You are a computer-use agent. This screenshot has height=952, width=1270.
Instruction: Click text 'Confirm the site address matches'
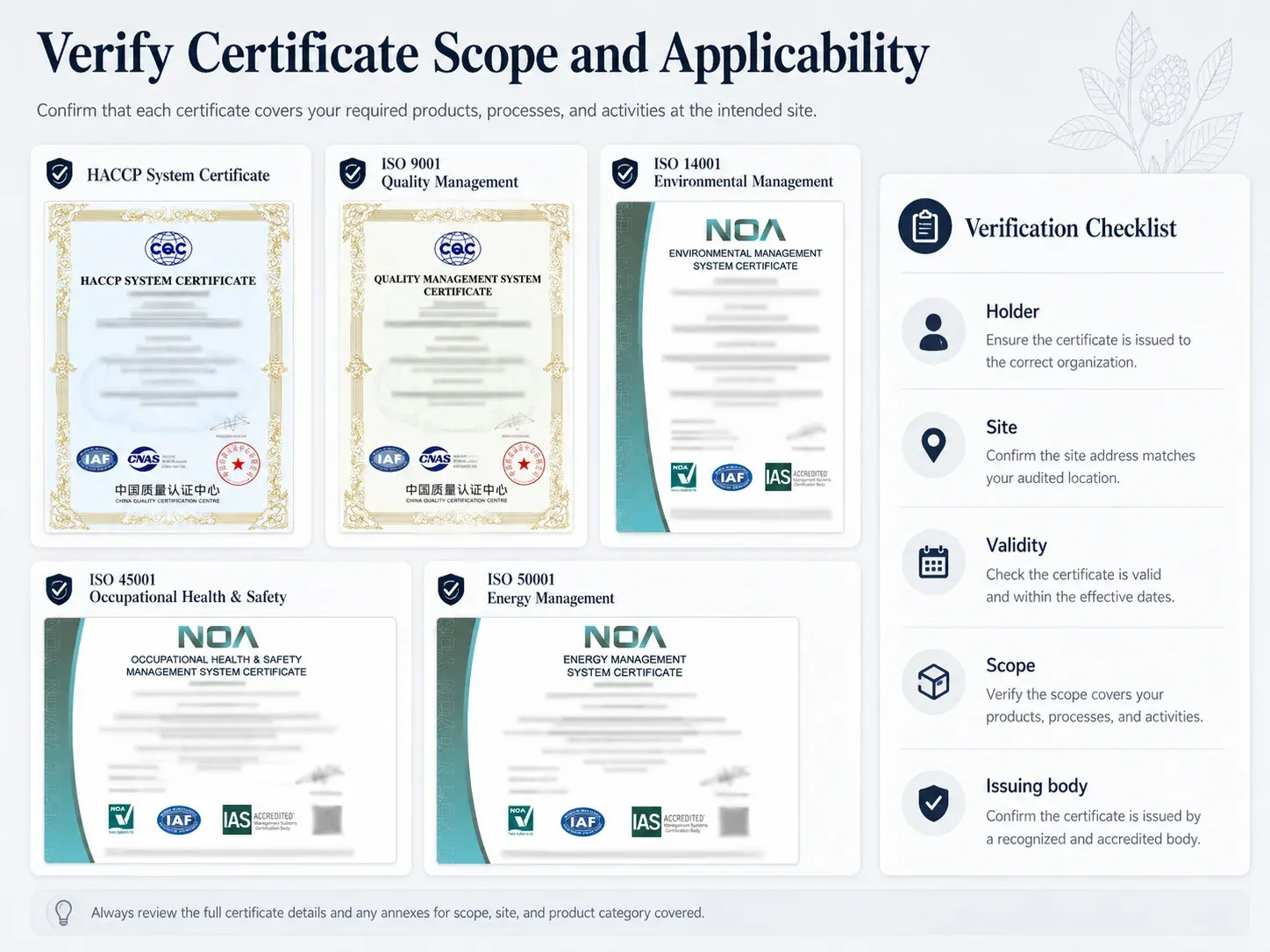[x=1090, y=456]
